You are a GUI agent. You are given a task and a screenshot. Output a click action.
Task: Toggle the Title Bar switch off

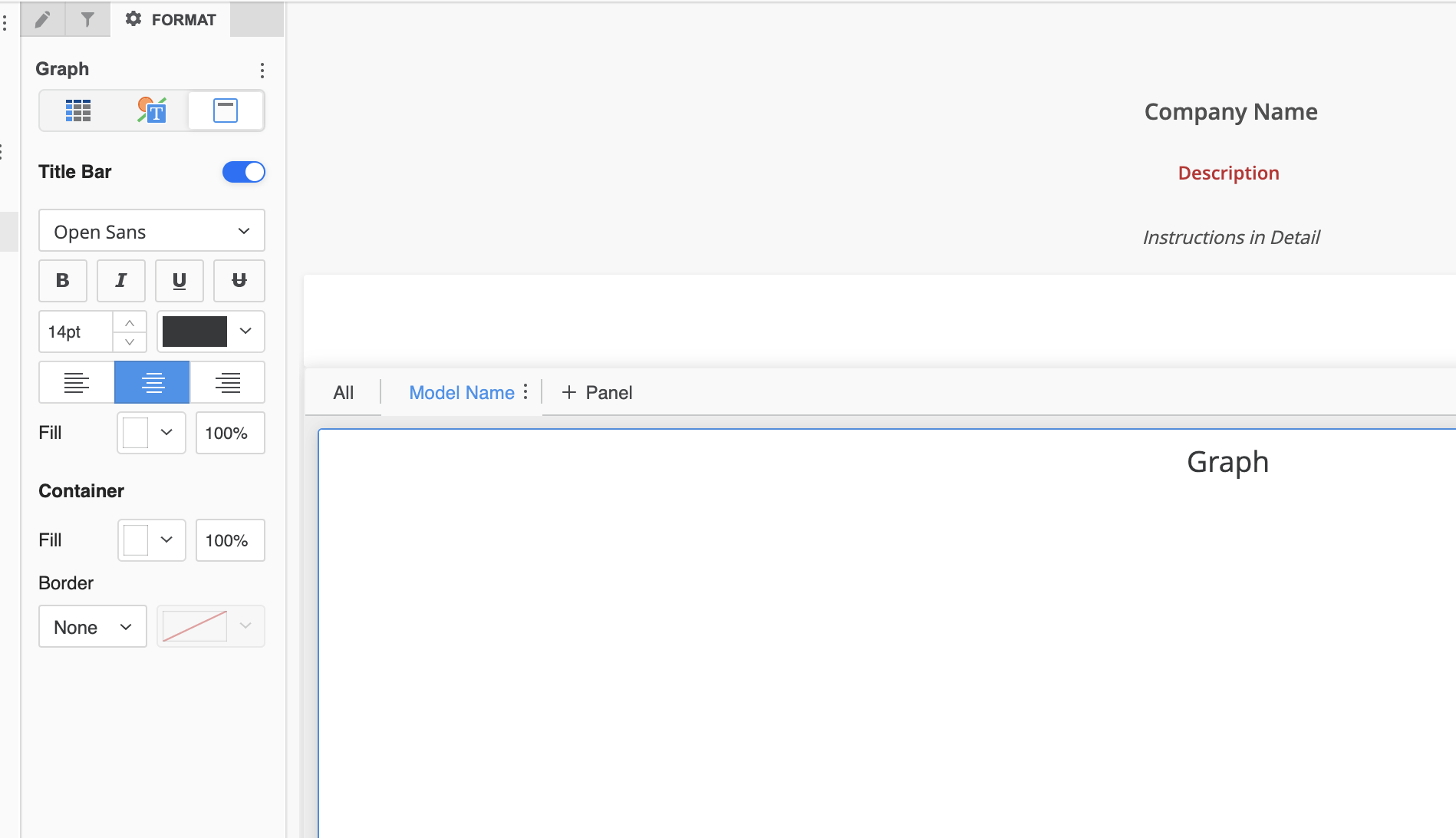tap(243, 171)
